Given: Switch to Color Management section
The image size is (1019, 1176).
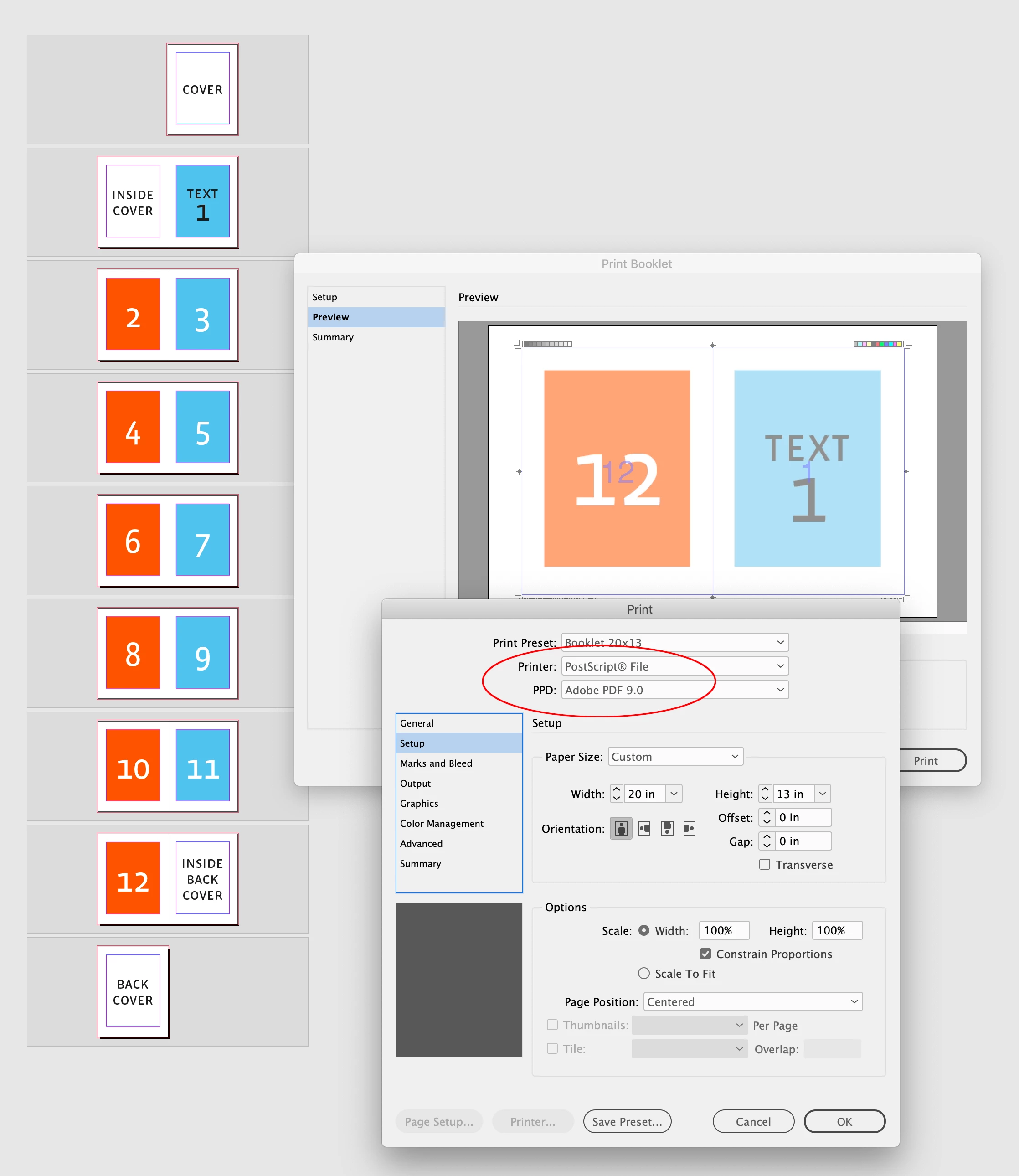Looking at the screenshot, I should pos(441,823).
